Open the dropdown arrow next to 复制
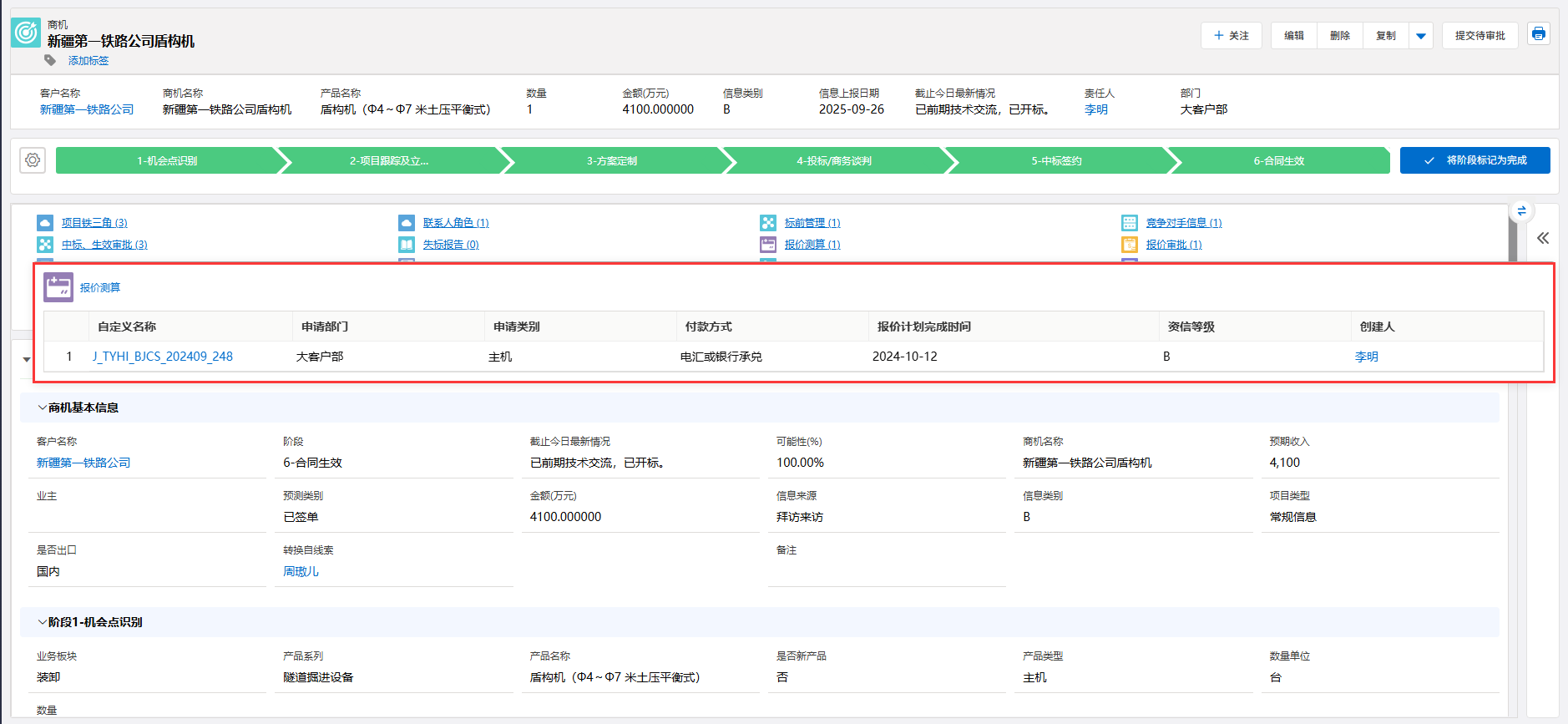The image size is (1568, 724). click(1421, 36)
